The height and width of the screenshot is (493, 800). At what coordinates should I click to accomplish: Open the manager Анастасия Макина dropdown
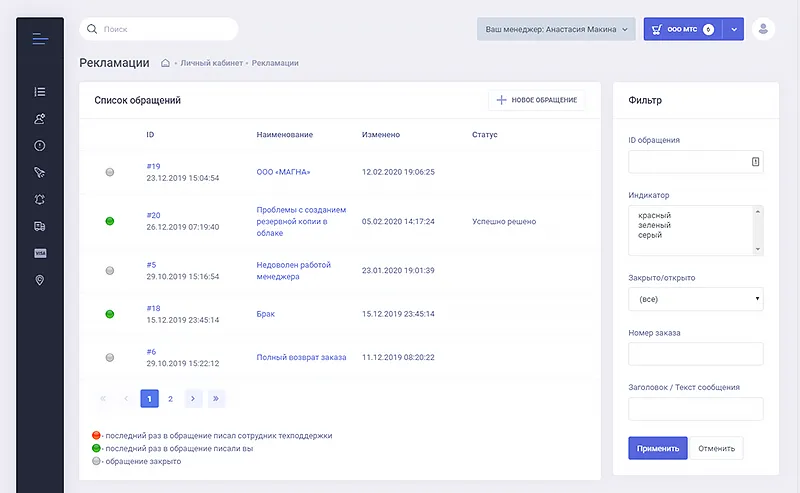(556, 30)
